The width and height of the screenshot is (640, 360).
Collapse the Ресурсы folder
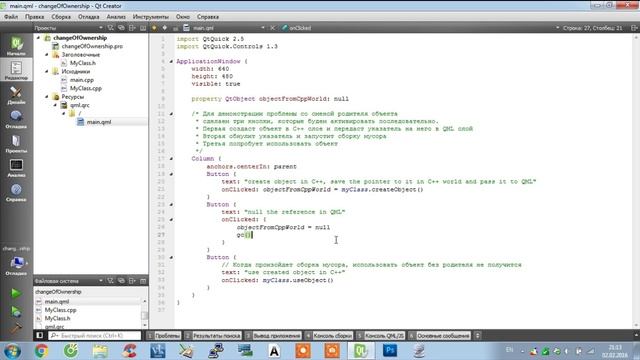[x=47, y=97]
